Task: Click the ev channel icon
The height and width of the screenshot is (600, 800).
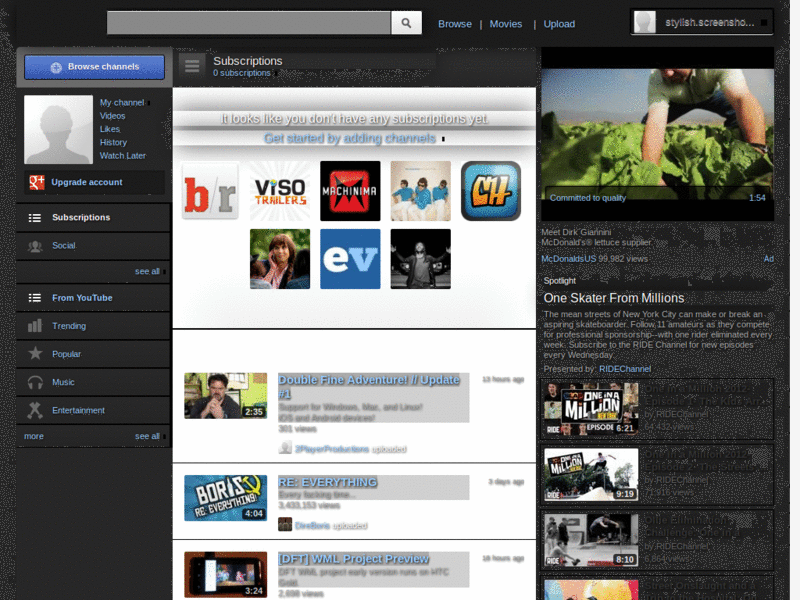Action: pos(350,259)
